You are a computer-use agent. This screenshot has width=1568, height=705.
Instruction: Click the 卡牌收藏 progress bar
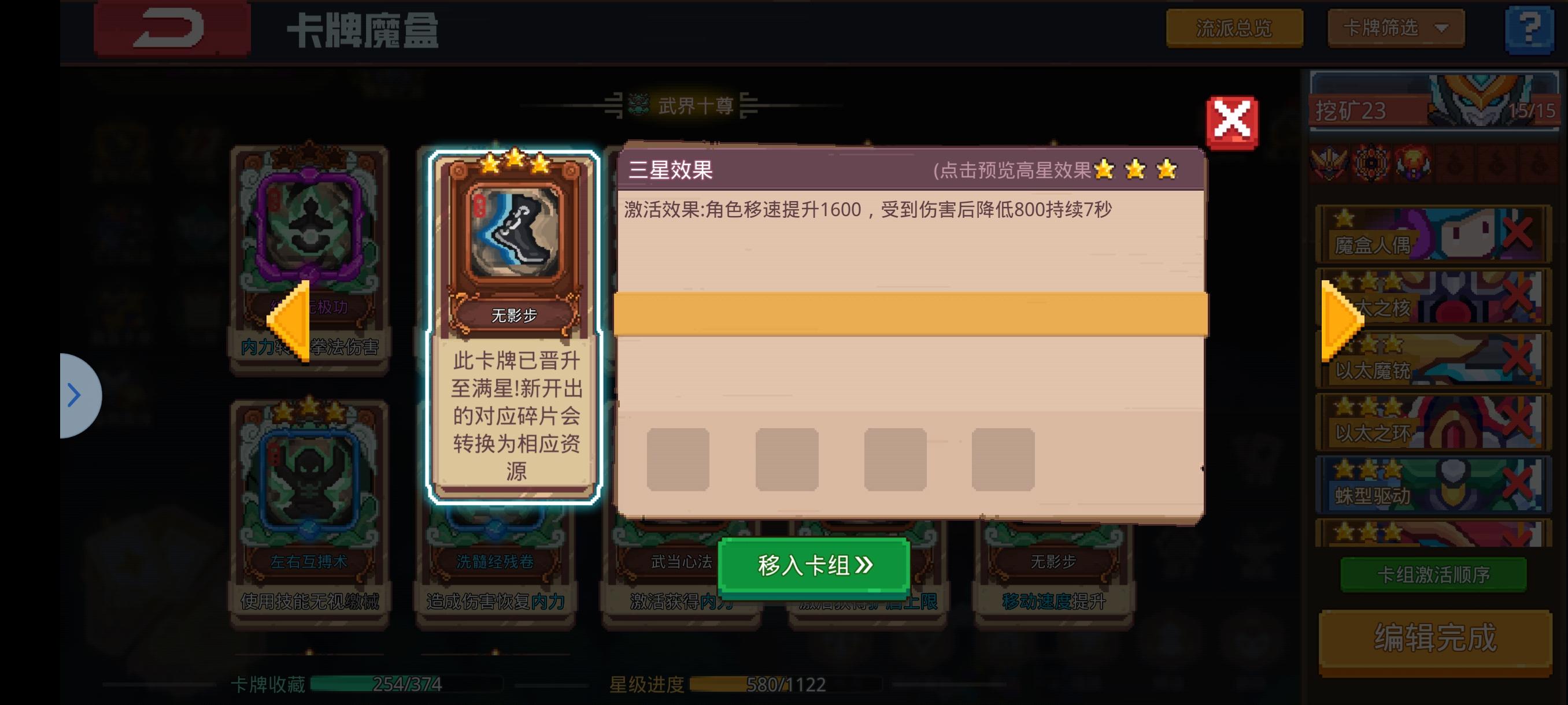[x=406, y=684]
